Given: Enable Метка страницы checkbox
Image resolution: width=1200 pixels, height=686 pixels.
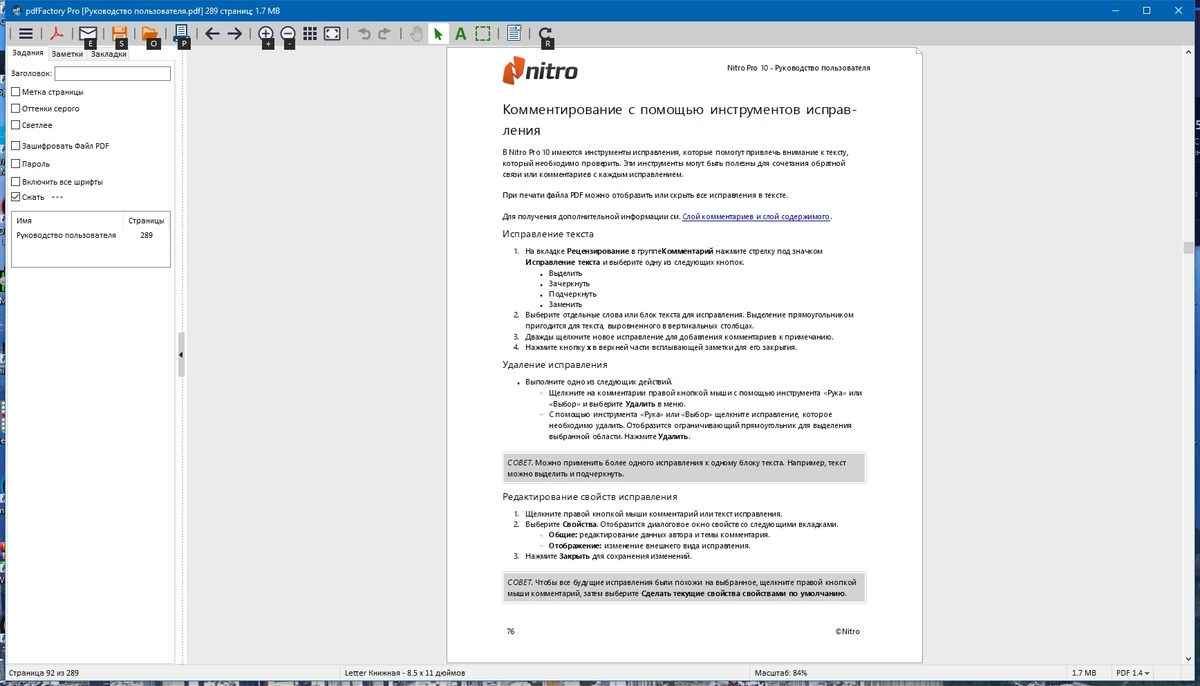Looking at the screenshot, I should click(x=15, y=91).
